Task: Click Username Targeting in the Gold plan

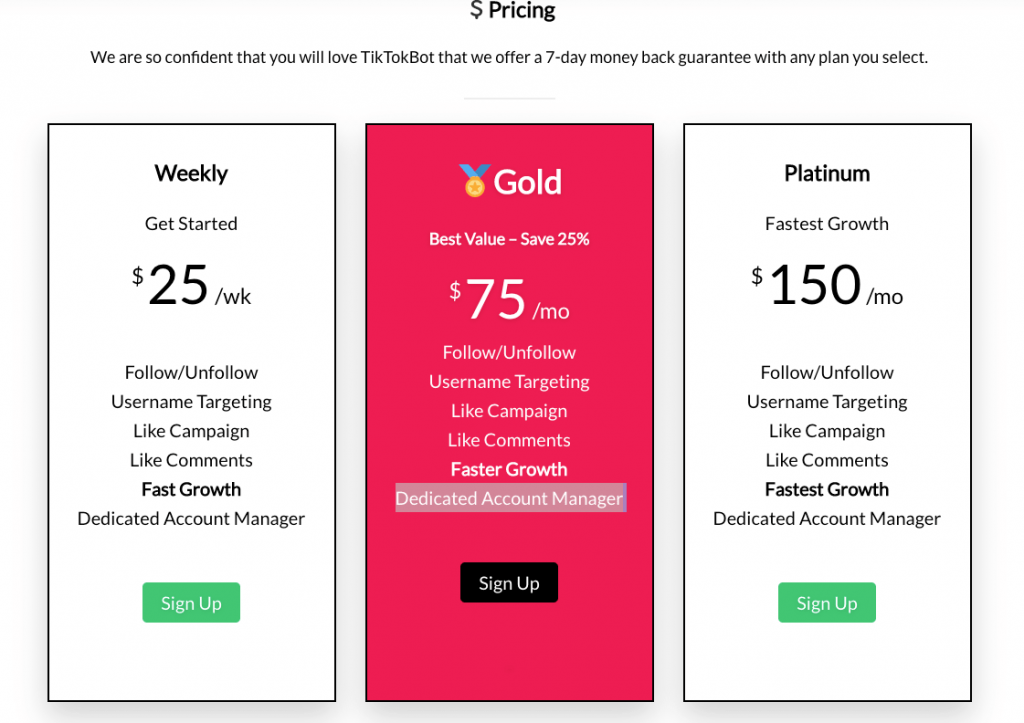Action: 509,381
